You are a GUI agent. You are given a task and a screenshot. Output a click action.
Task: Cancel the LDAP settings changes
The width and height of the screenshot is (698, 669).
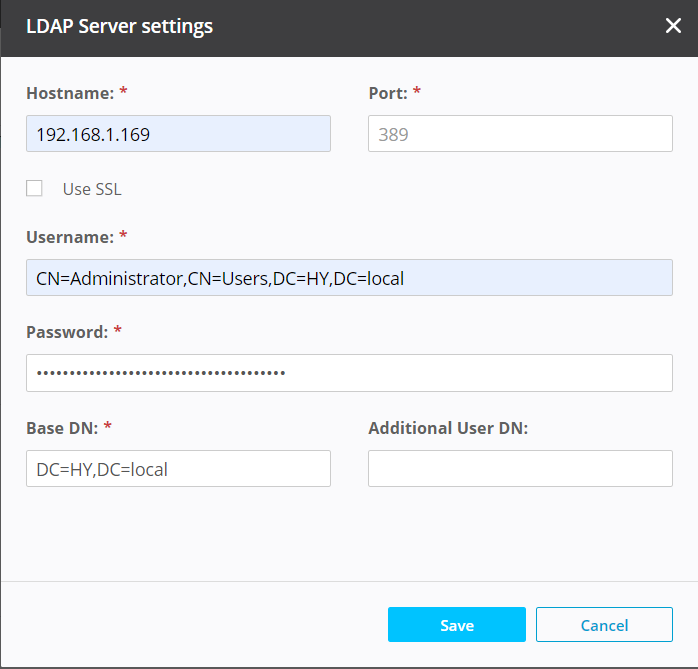(x=604, y=625)
